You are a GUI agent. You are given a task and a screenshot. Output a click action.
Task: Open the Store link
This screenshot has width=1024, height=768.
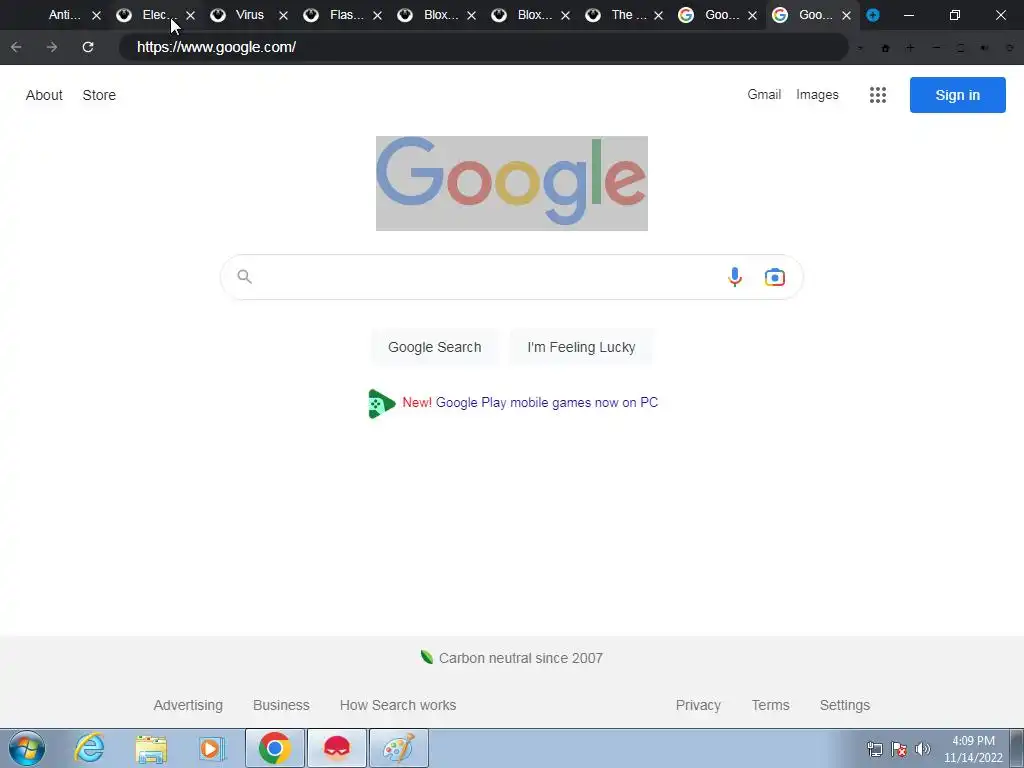click(x=99, y=95)
